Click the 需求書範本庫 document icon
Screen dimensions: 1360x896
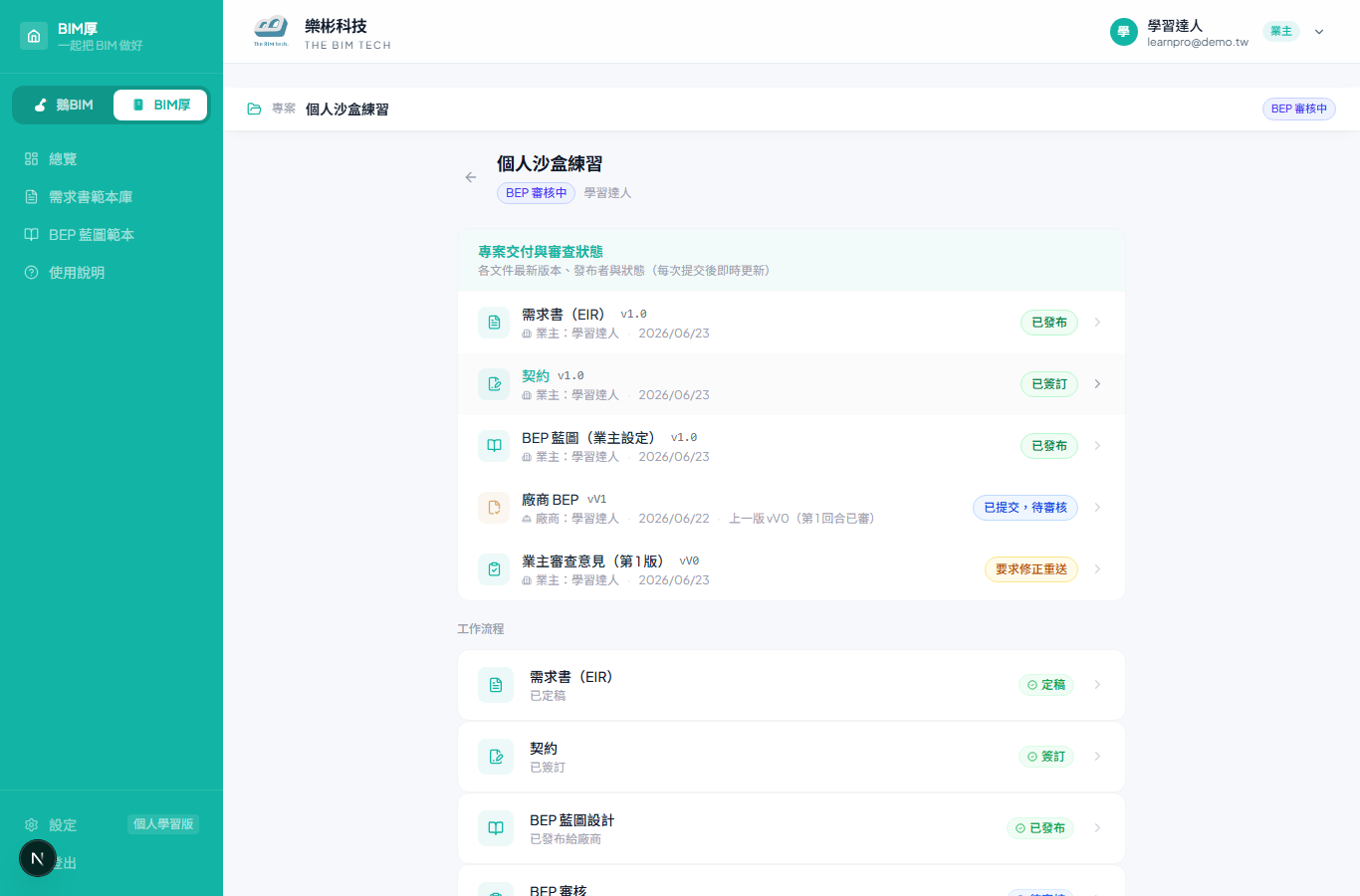[x=31, y=197]
